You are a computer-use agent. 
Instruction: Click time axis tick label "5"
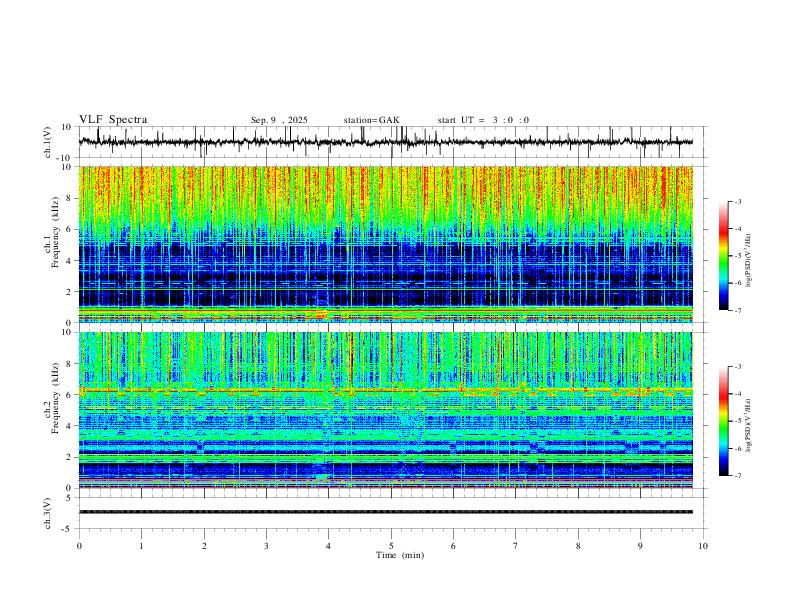click(391, 546)
